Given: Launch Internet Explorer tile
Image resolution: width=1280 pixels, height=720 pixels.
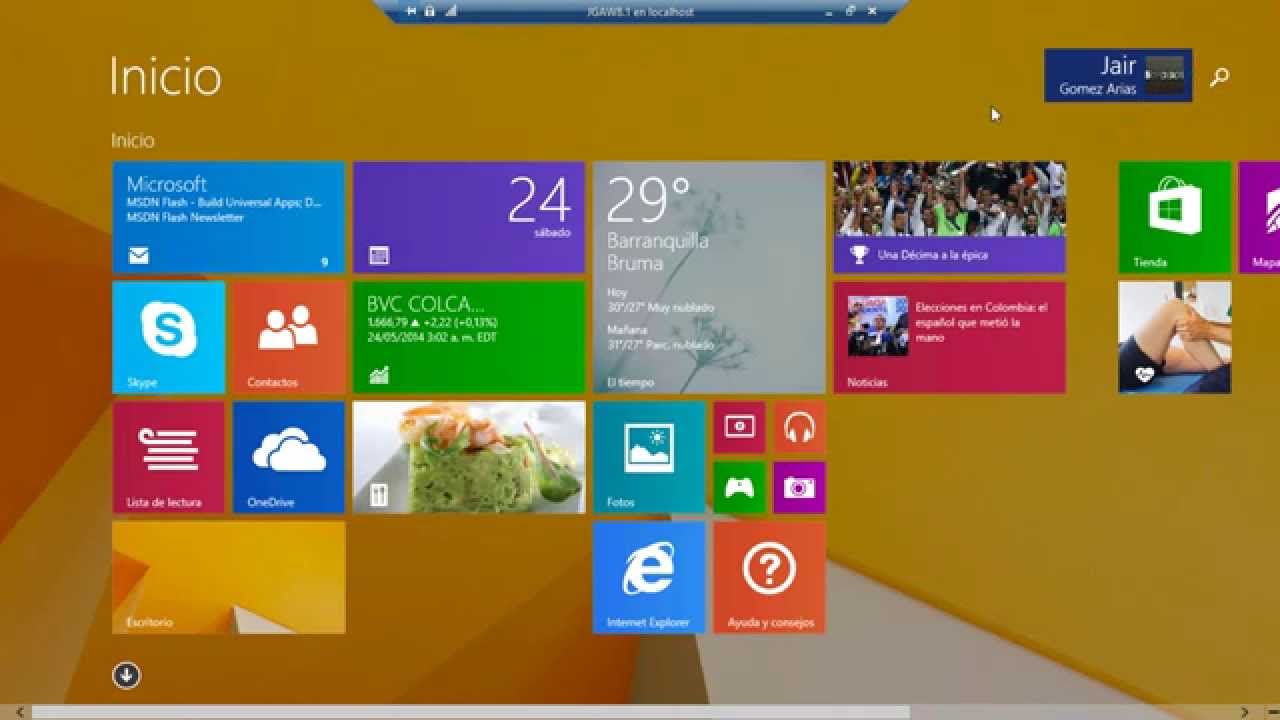Looking at the screenshot, I should click(x=649, y=577).
